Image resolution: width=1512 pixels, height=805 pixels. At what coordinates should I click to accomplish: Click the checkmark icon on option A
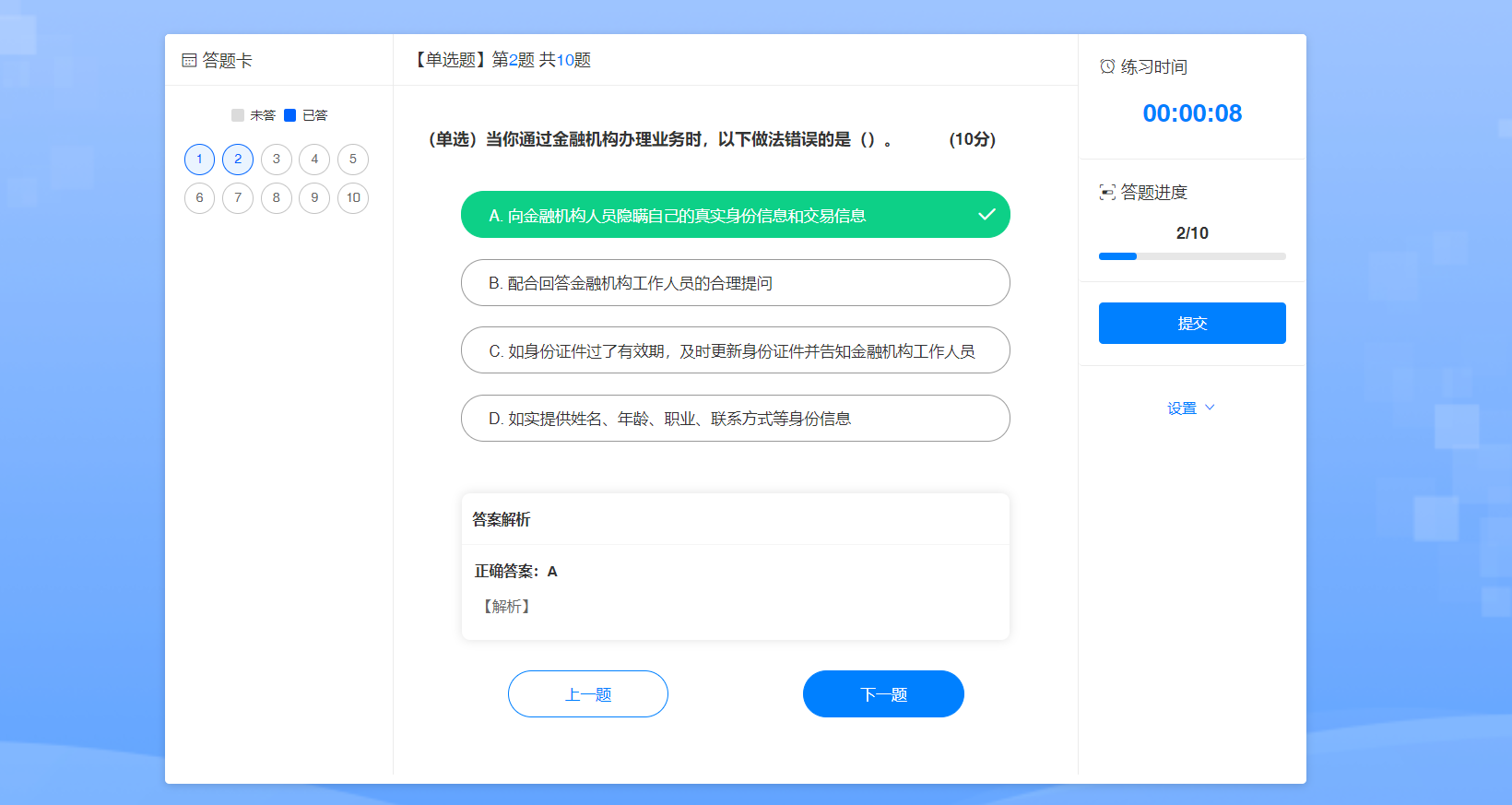click(x=986, y=215)
